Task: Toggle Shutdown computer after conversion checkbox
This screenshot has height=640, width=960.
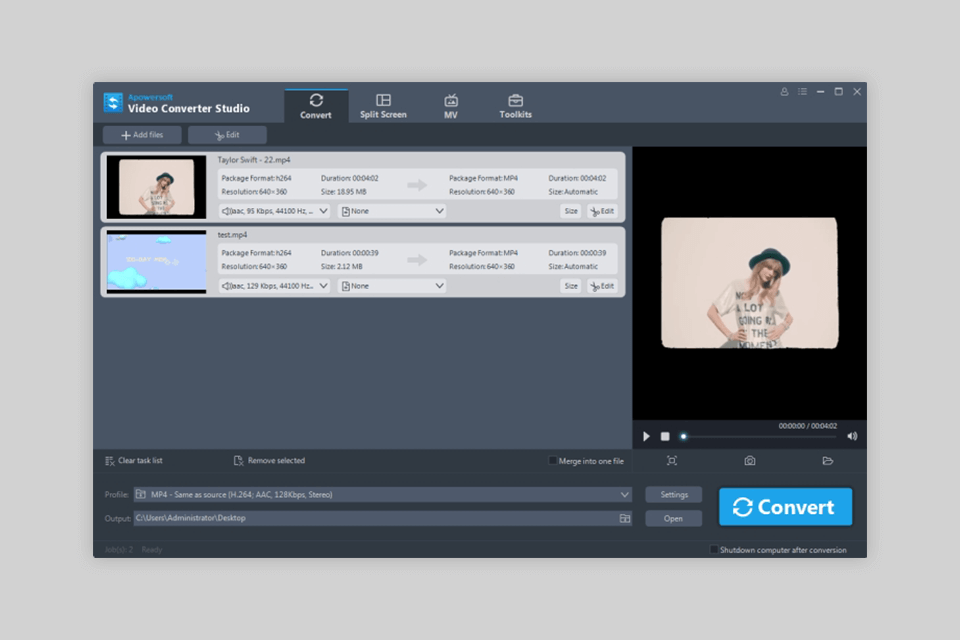Action: (714, 550)
